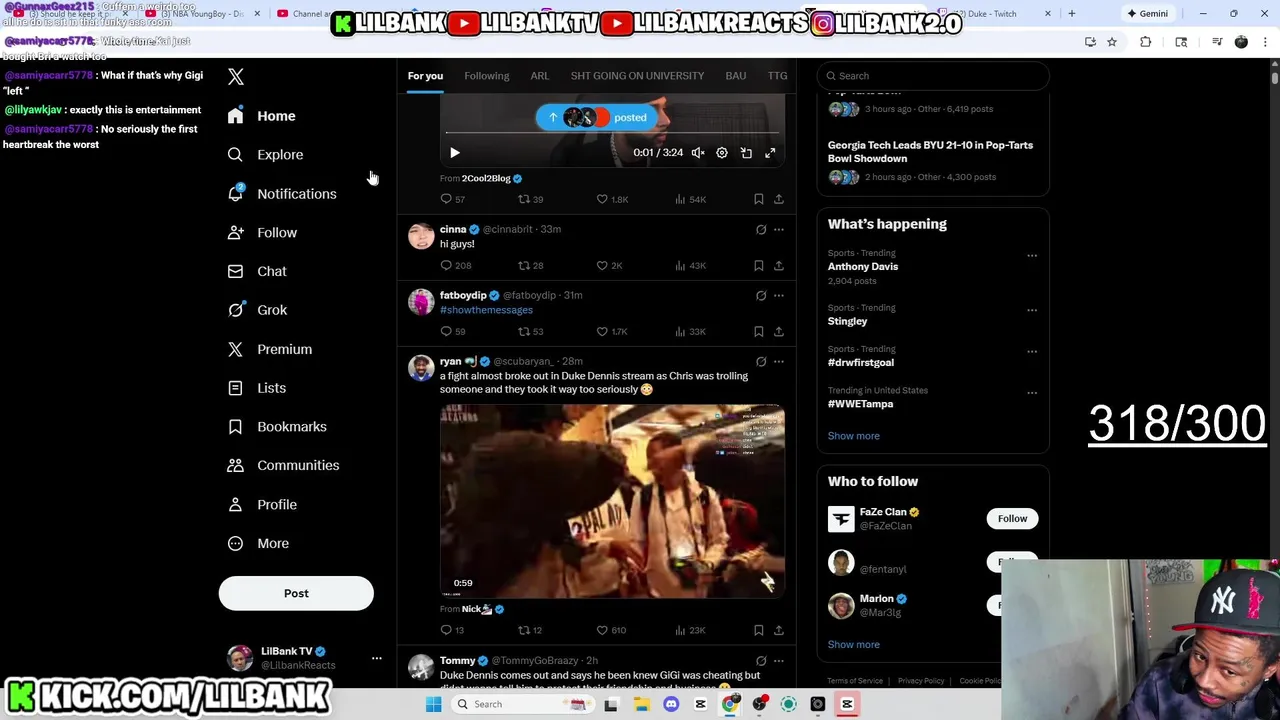Bookmark this page with the star icon
Viewport: 1280px width, 720px height.
point(1111,42)
